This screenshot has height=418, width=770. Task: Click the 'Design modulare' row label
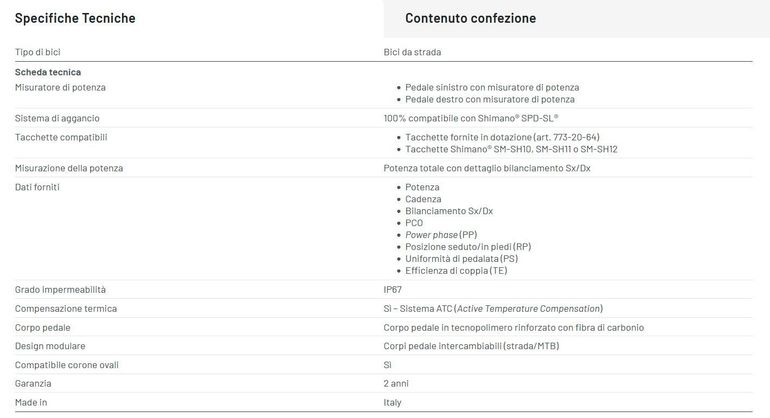(50, 346)
